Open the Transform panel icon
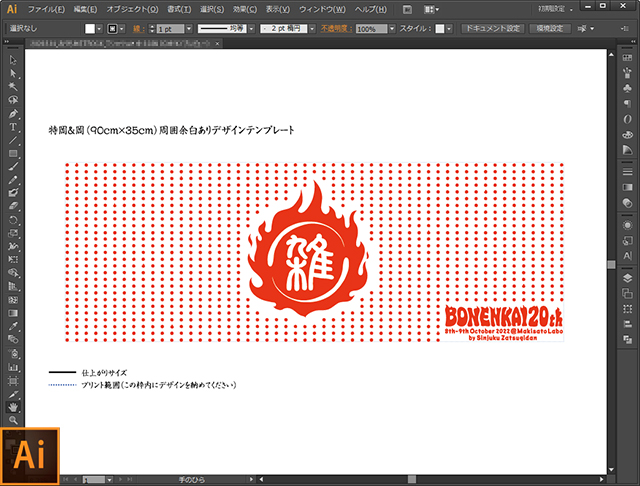 (x=627, y=309)
